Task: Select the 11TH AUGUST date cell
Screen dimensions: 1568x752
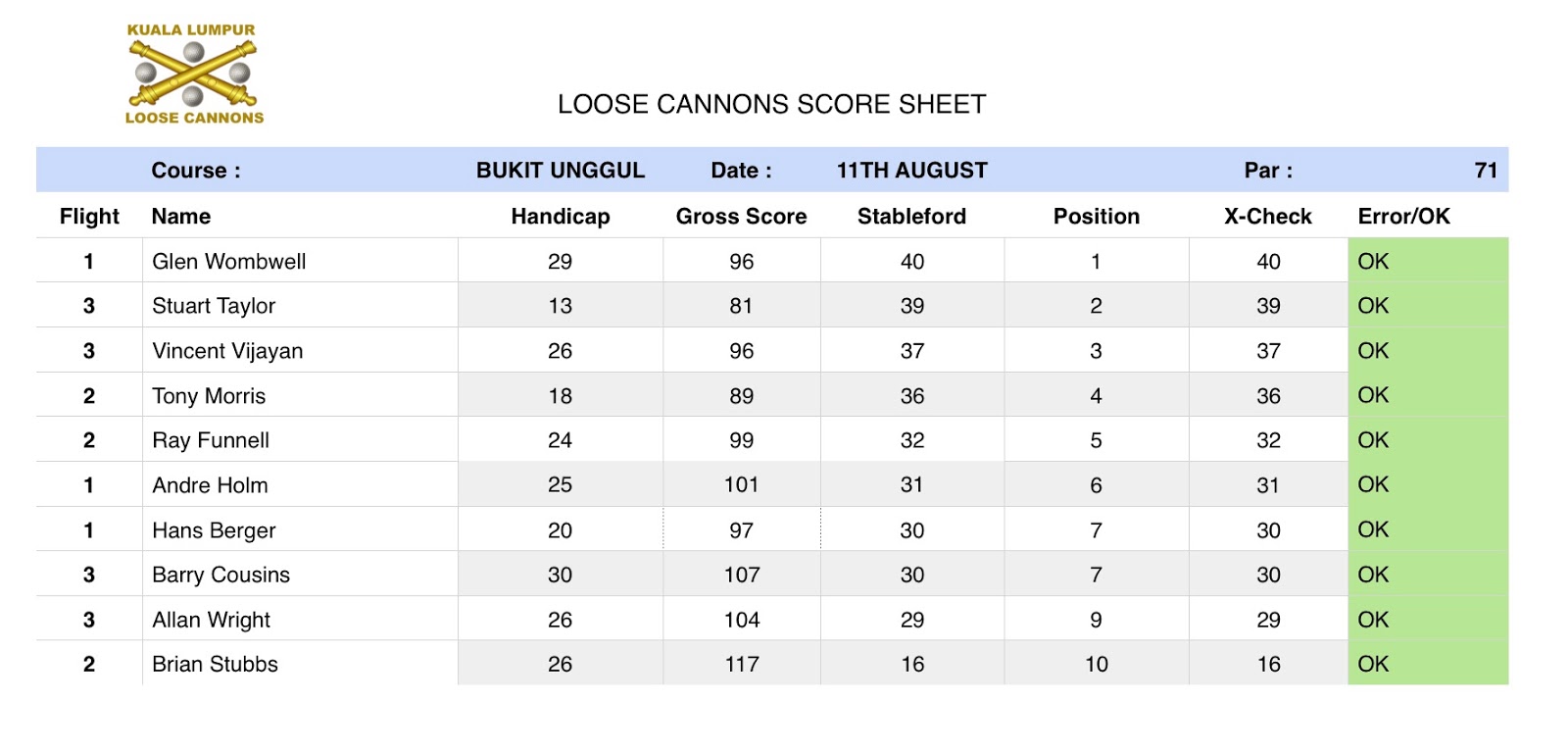Action: pyautogui.click(x=911, y=171)
